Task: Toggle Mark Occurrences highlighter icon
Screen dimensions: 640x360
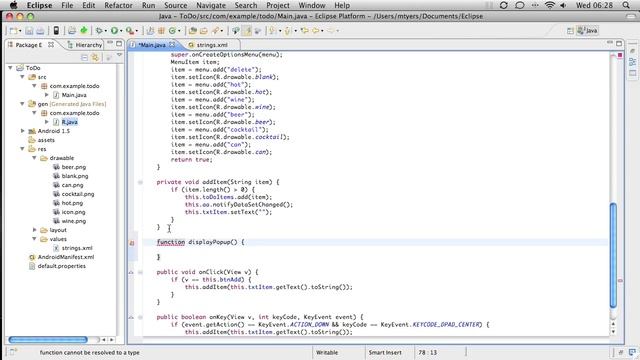Action: tap(247, 31)
